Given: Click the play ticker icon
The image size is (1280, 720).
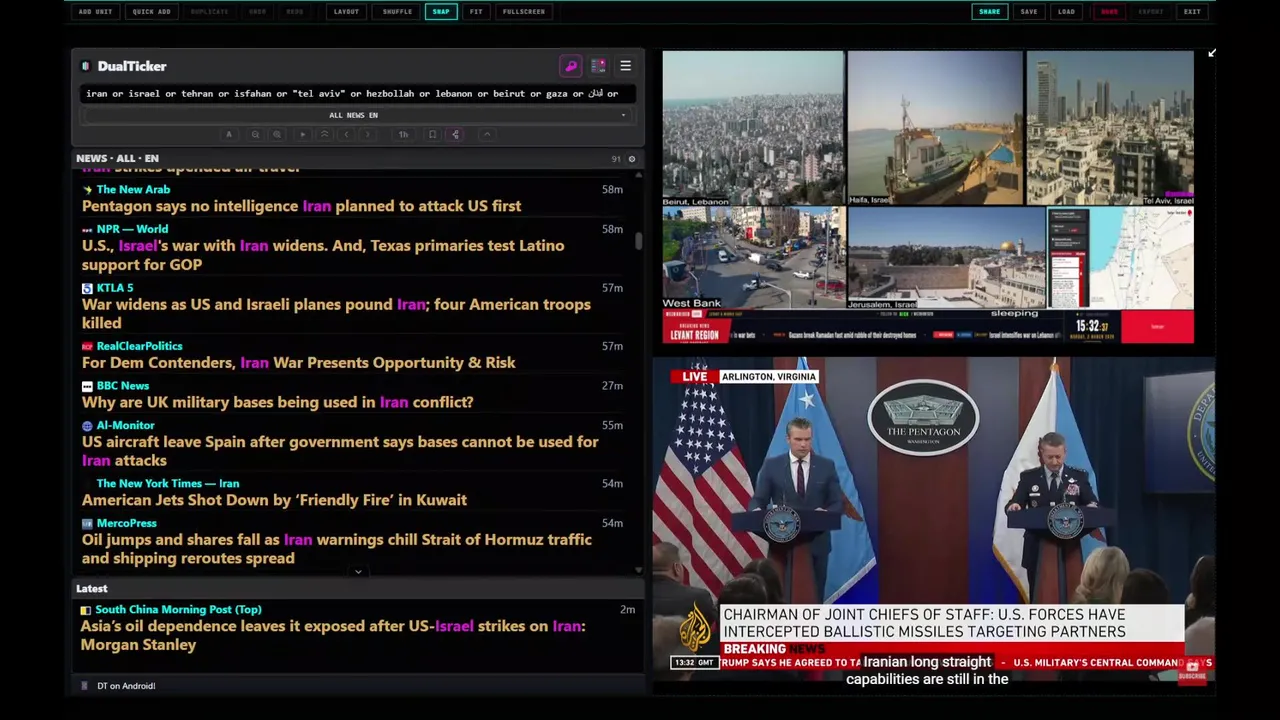Looking at the screenshot, I should [302, 134].
